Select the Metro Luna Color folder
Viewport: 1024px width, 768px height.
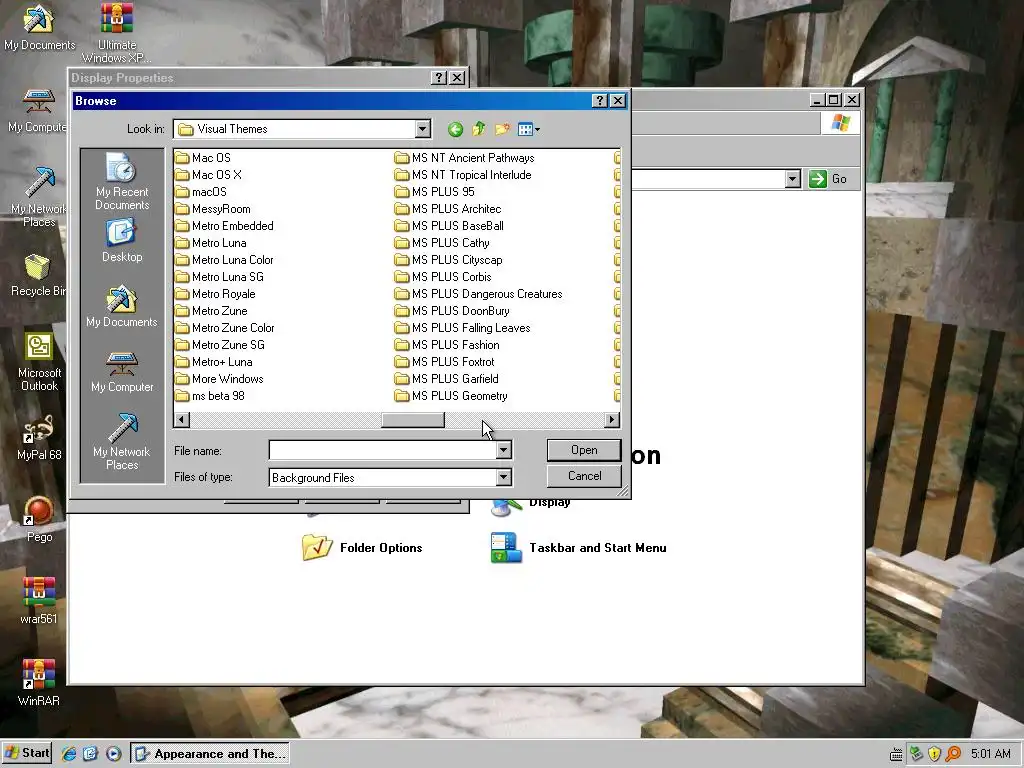225,260
